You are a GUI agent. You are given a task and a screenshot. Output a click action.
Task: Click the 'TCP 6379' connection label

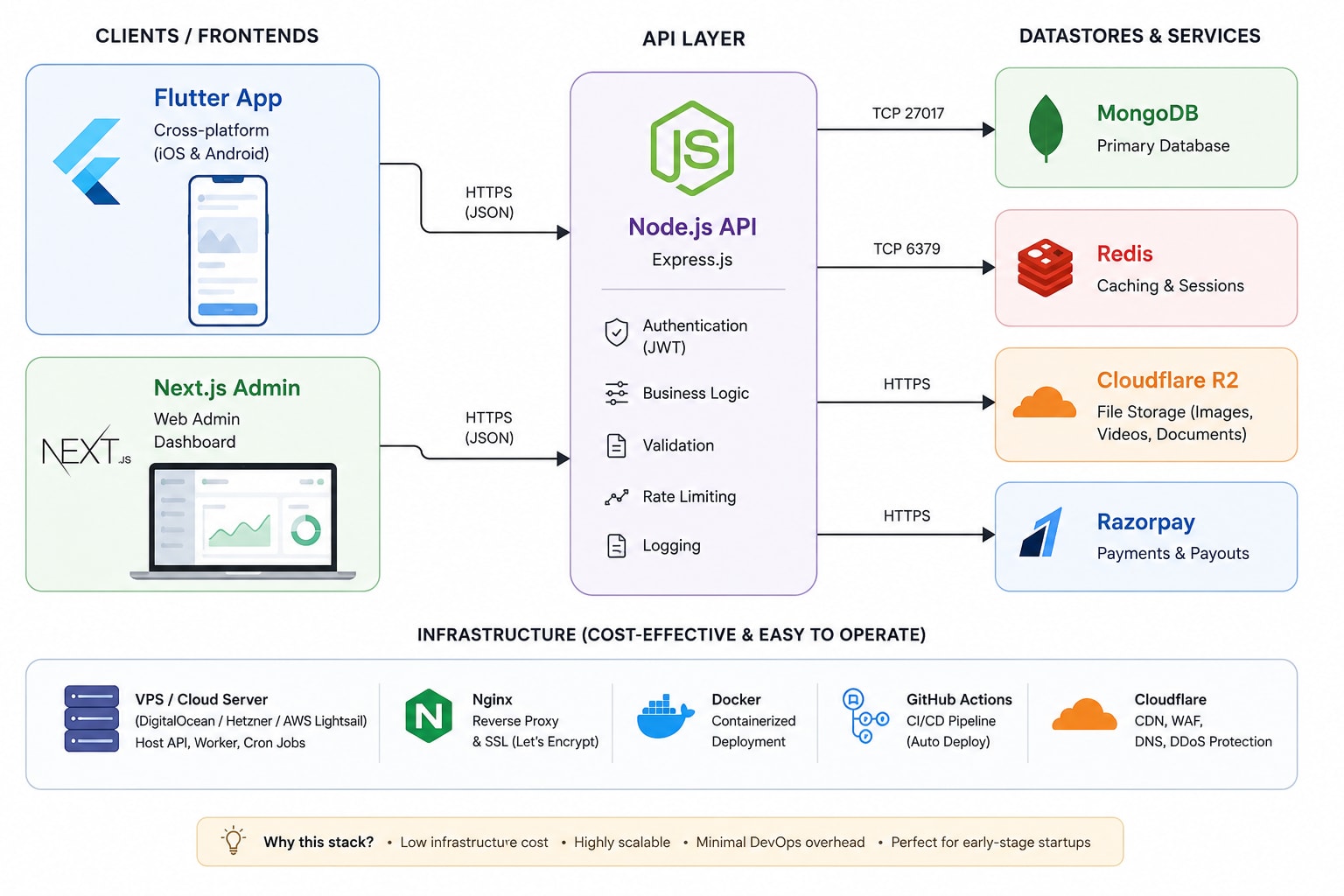point(906,249)
